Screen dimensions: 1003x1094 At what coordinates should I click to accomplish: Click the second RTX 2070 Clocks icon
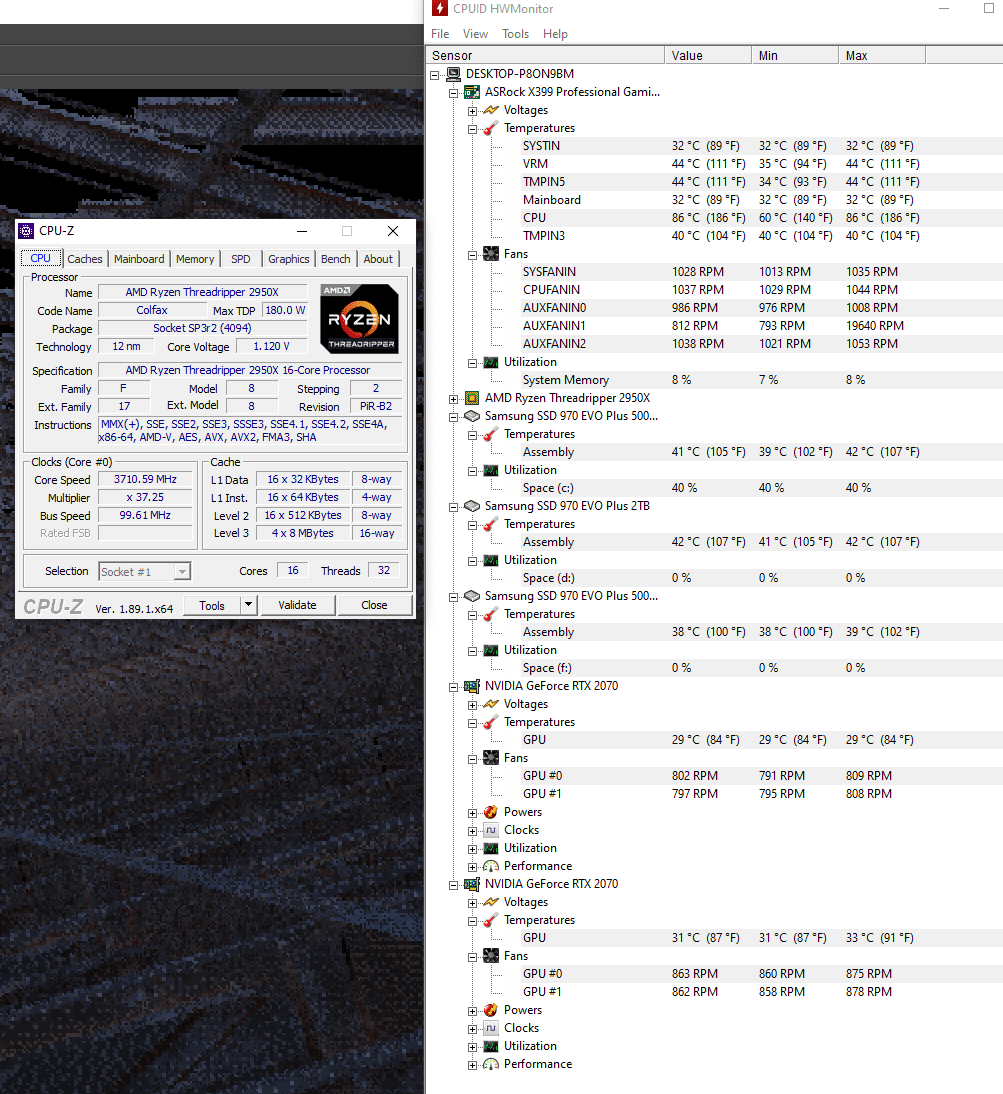491,1028
